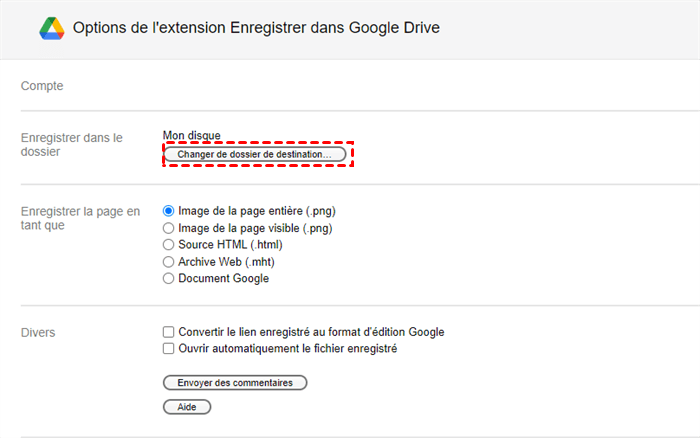Select 'Image de la page visible (.png)' radio button
Image resolution: width=700 pixels, height=438 pixels.
click(169, 228)
